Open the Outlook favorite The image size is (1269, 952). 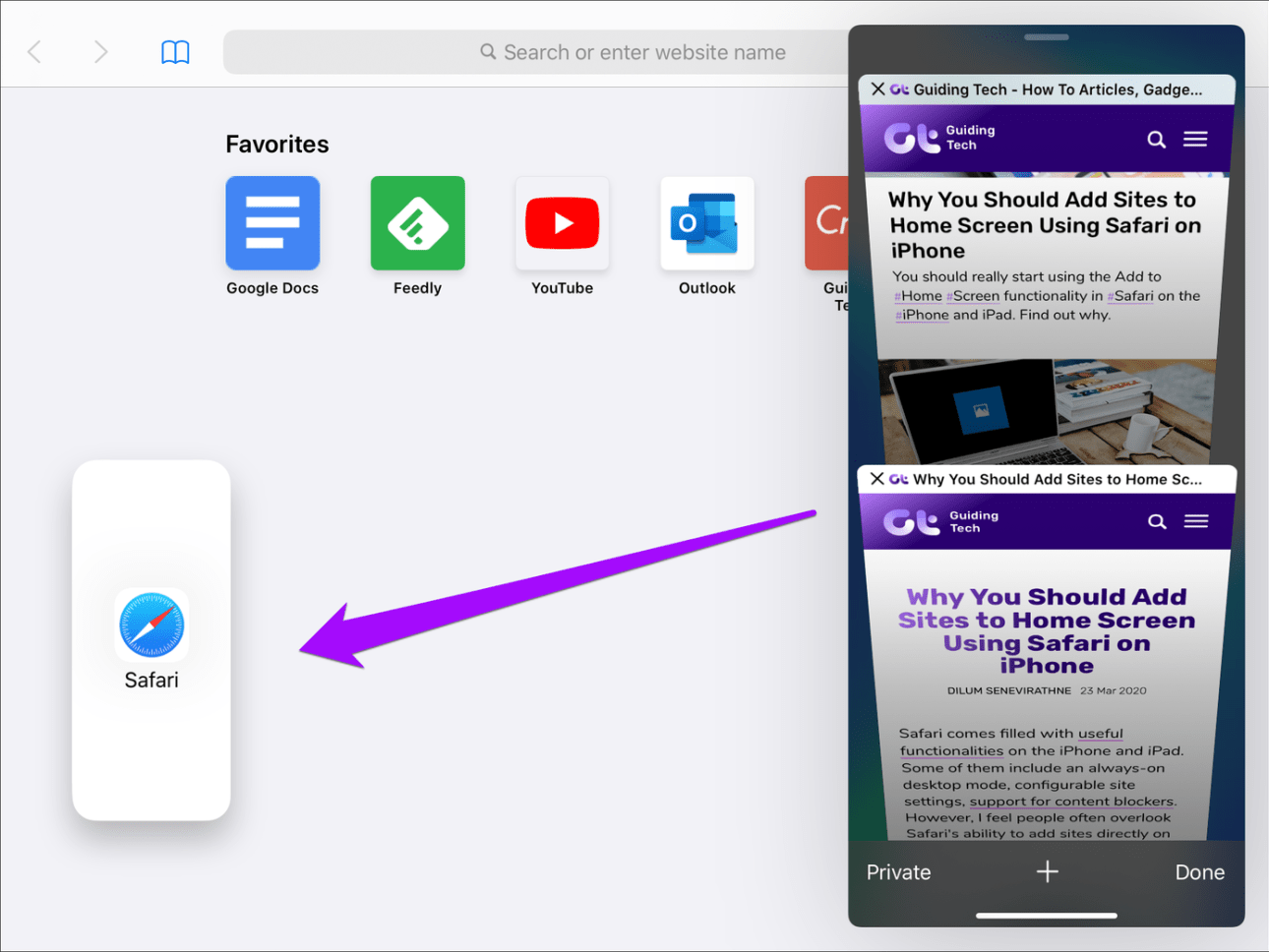click(706, 223)
